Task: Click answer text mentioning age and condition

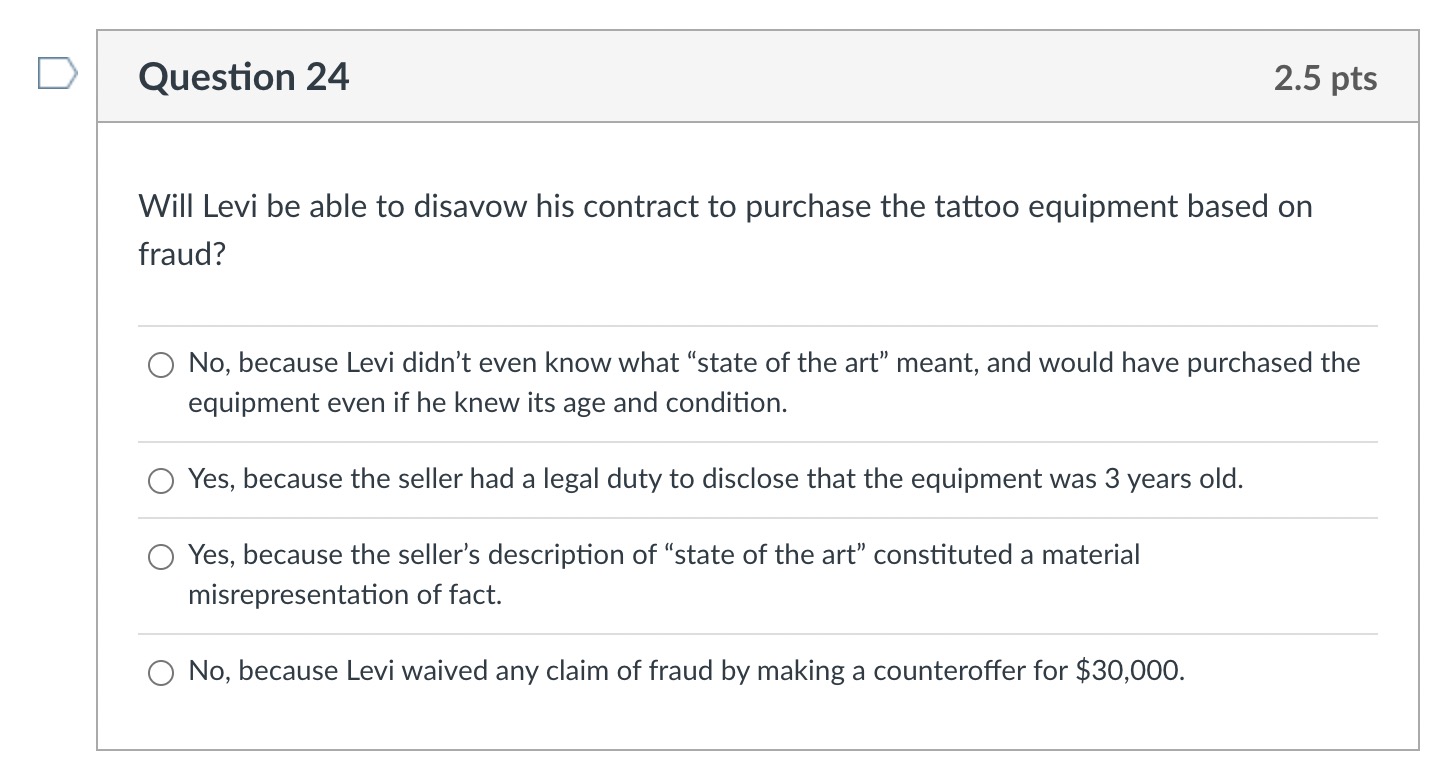Action: [487, 402]
